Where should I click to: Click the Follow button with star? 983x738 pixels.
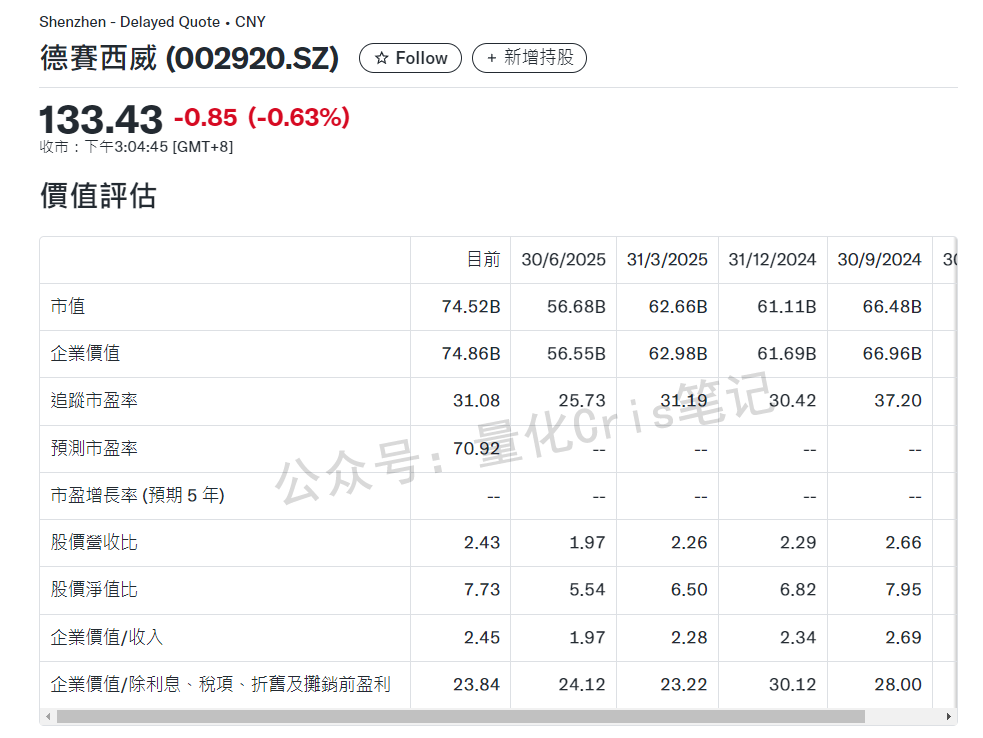pyautogui.click(x=410, y=58)
